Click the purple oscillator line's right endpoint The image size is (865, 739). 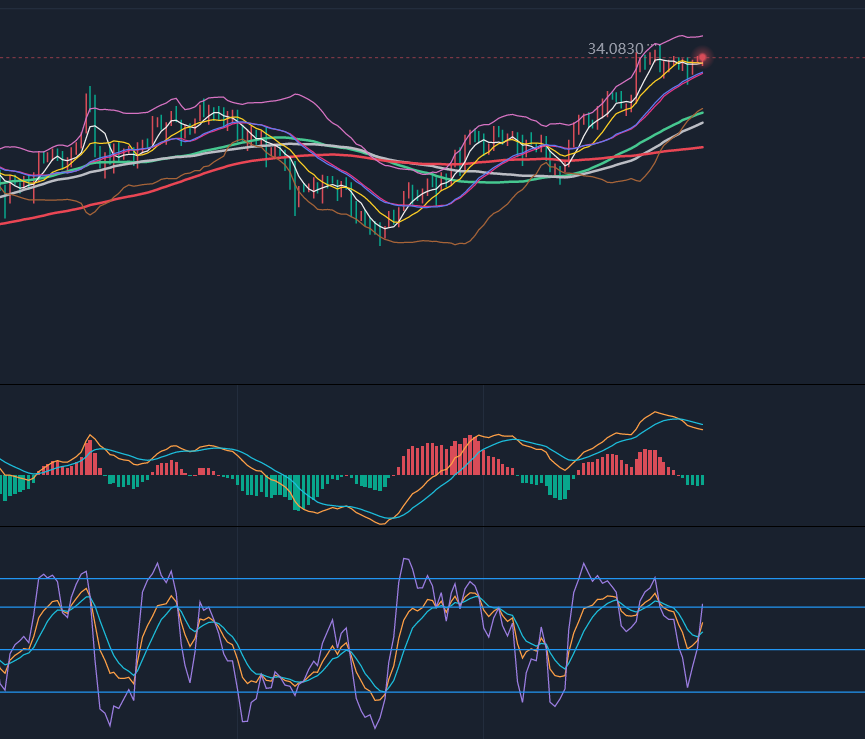703,604
